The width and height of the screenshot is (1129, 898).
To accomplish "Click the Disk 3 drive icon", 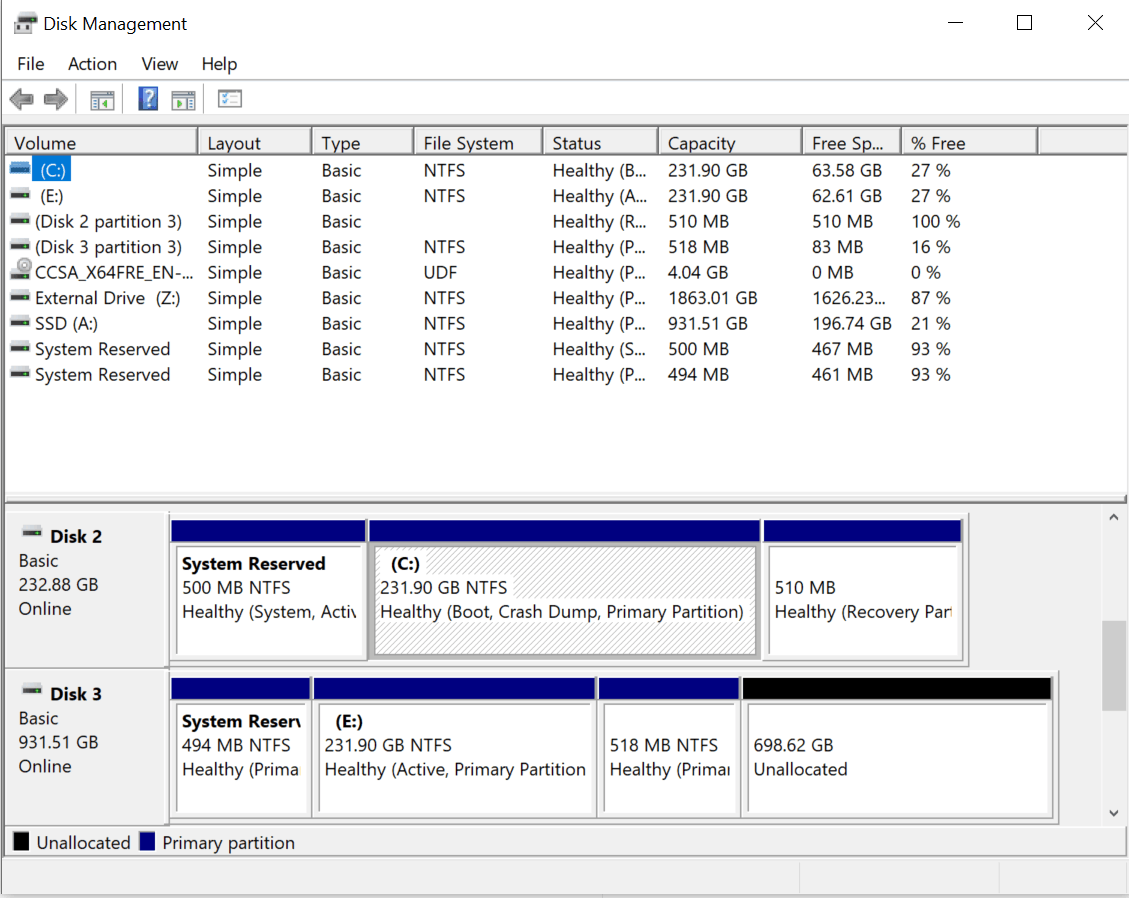I will 32,691.
